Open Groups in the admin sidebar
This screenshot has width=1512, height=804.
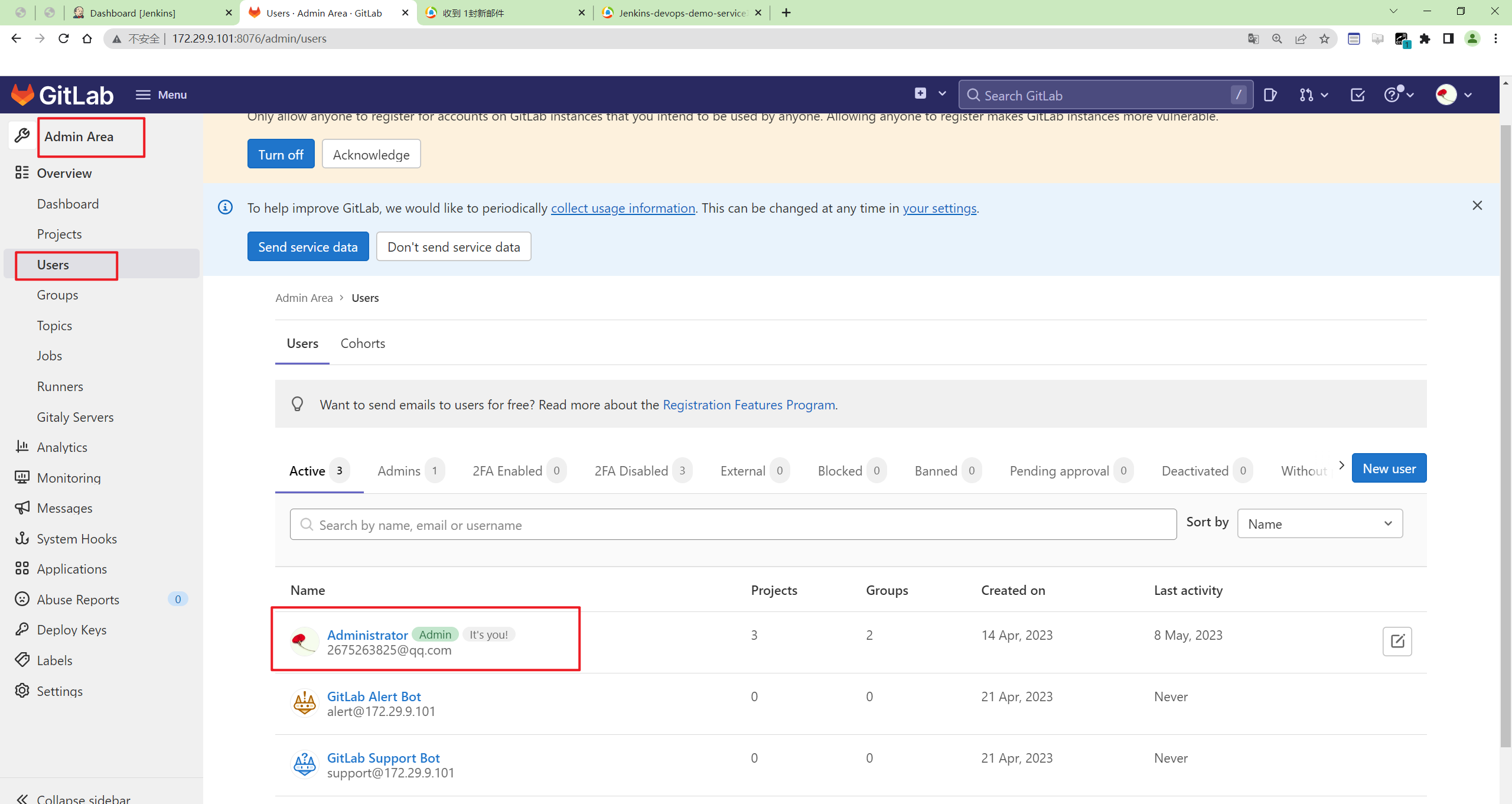57,295
